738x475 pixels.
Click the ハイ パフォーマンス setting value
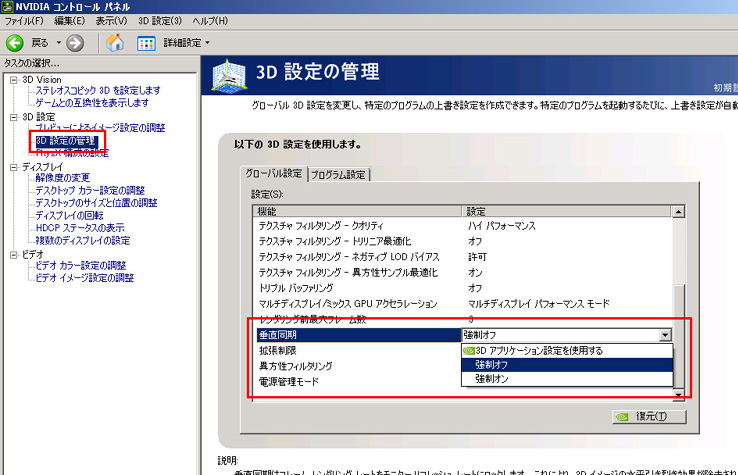tap(502, 226)
